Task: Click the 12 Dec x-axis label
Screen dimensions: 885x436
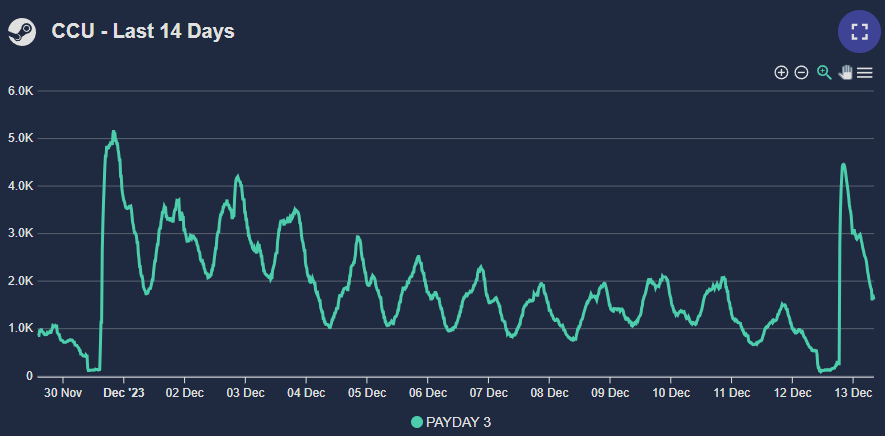Action: click(x=792, y=393)
